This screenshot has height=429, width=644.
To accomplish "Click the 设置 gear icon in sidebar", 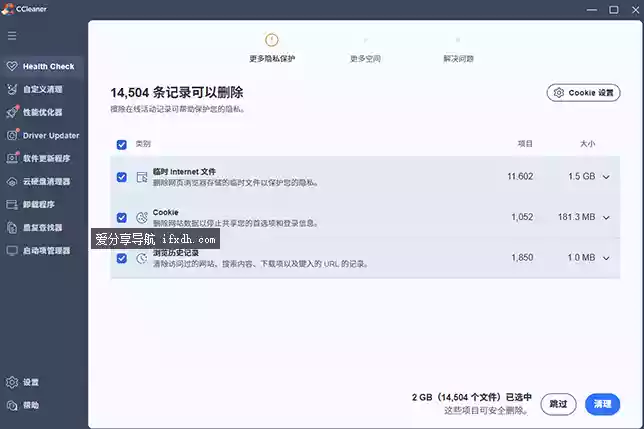I will (12, 382).
